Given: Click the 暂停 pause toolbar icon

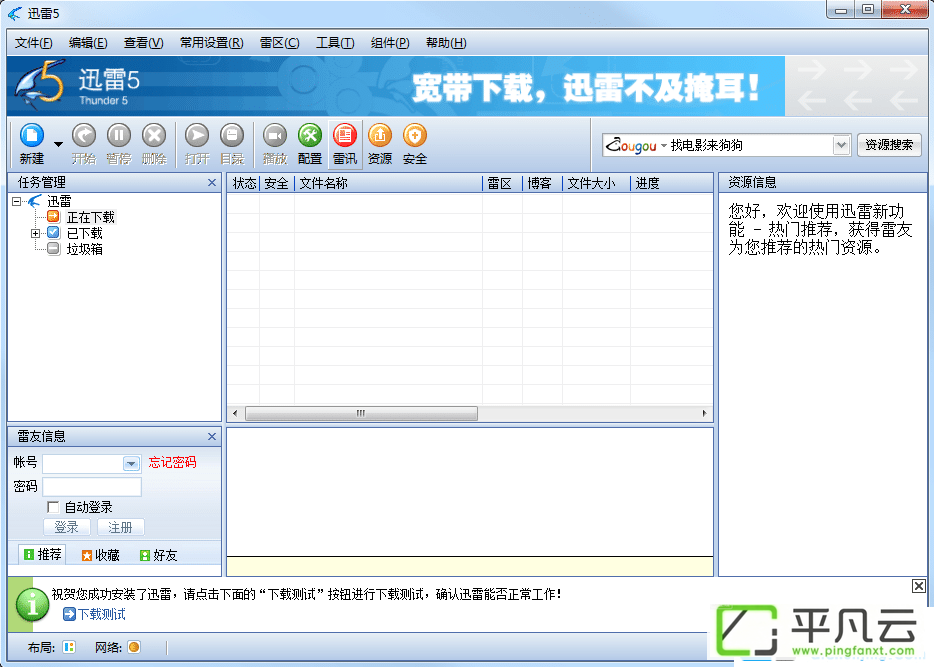Looking at the screenshot, I should [119, 136].
